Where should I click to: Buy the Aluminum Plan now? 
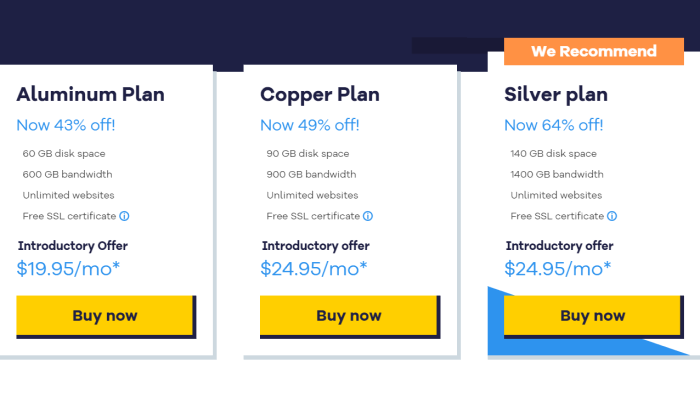click(106, 316)
